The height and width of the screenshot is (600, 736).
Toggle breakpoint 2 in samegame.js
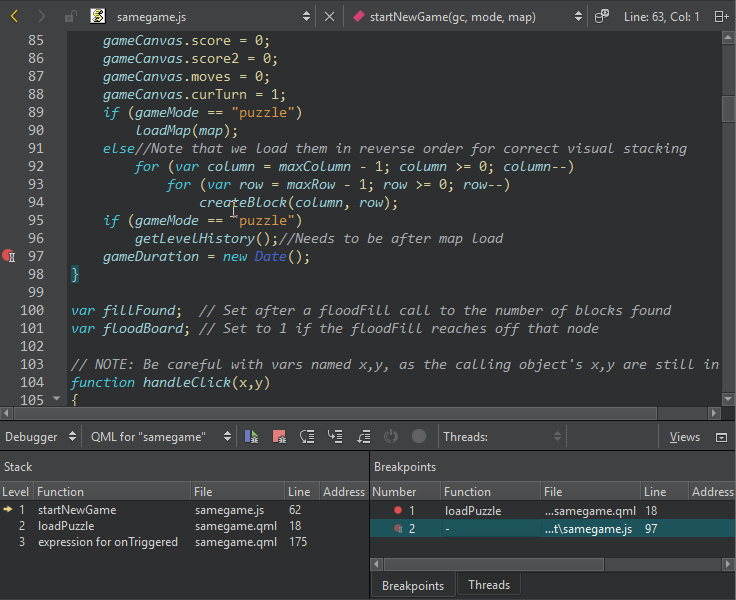[x=398, y=528]
